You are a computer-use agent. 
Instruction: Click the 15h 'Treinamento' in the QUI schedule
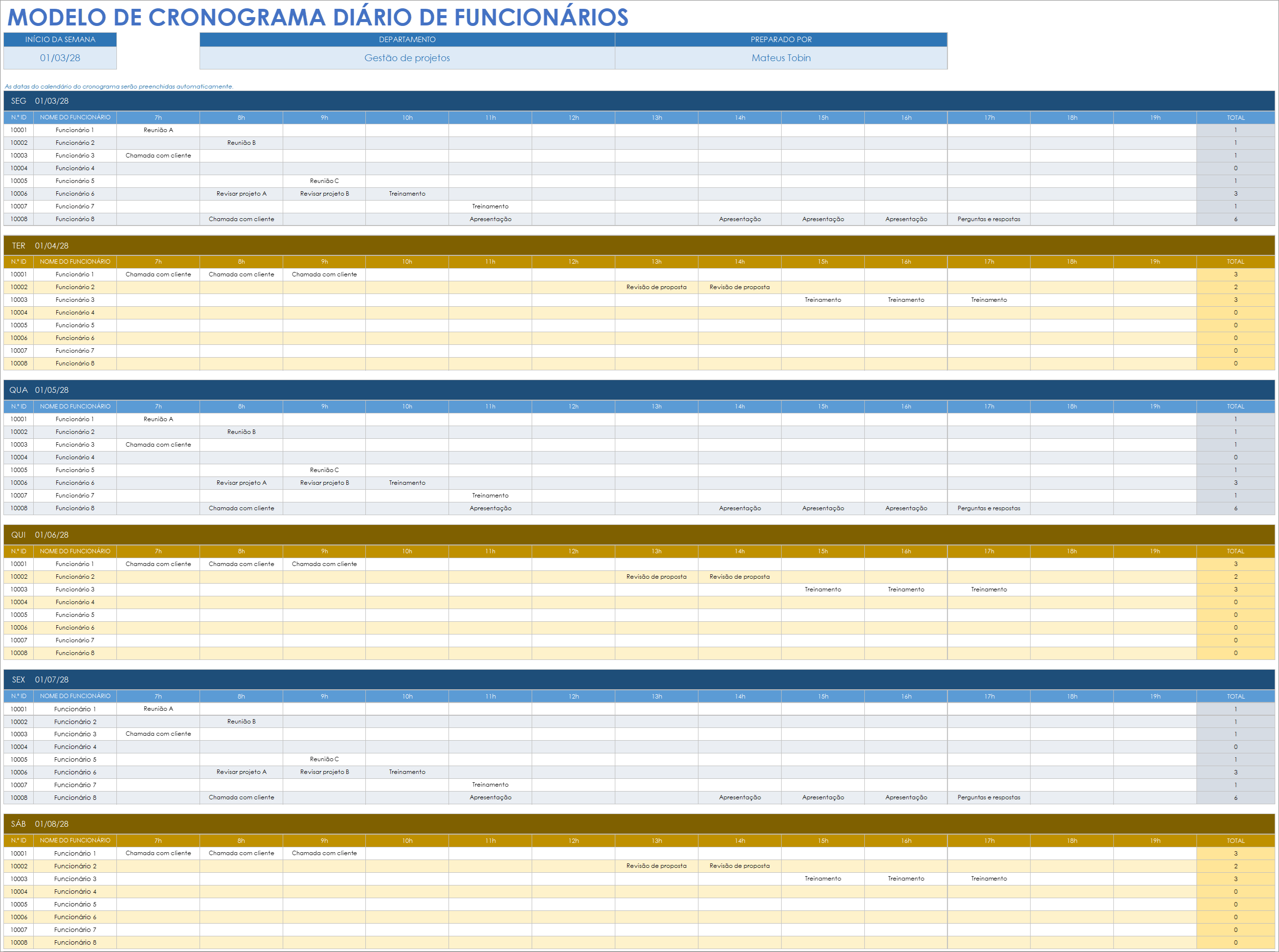pos(823,589)
